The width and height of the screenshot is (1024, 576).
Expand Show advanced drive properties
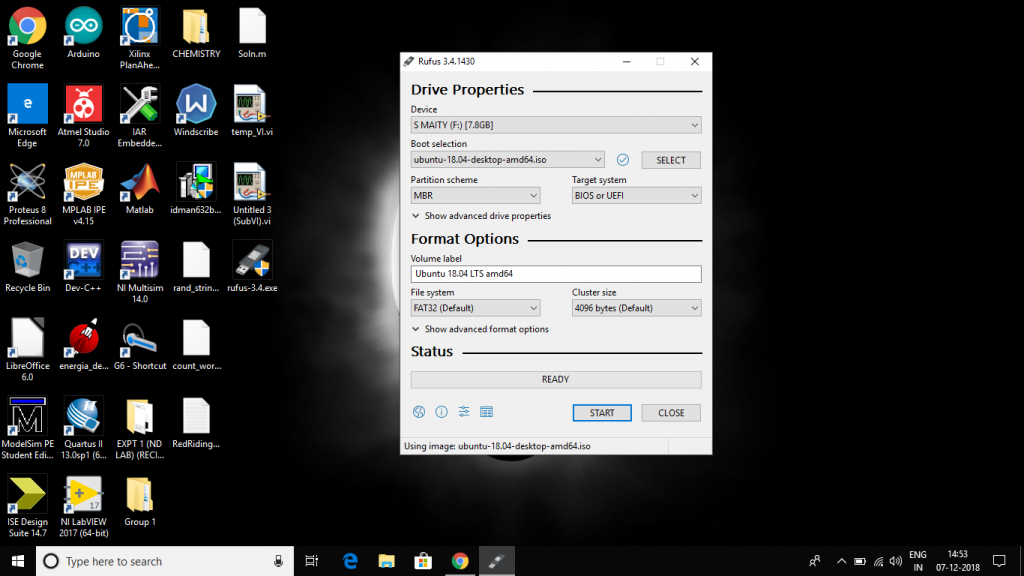pyautogui.click(x=481, y=216)
